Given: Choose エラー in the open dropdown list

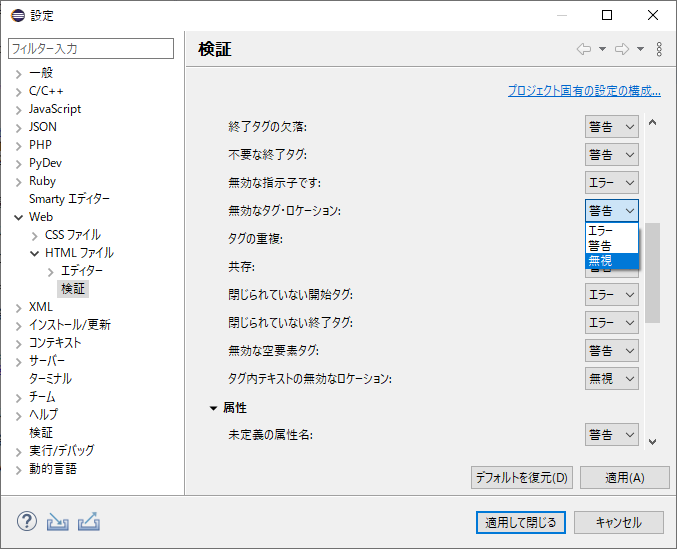Looking at the screenshot, I should (612, 230).
